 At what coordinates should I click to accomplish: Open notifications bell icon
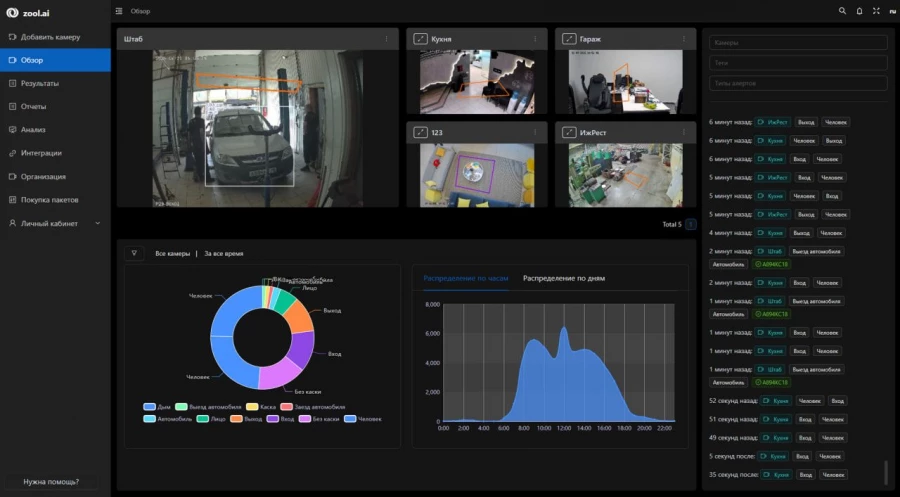click(x=859, y=11)
